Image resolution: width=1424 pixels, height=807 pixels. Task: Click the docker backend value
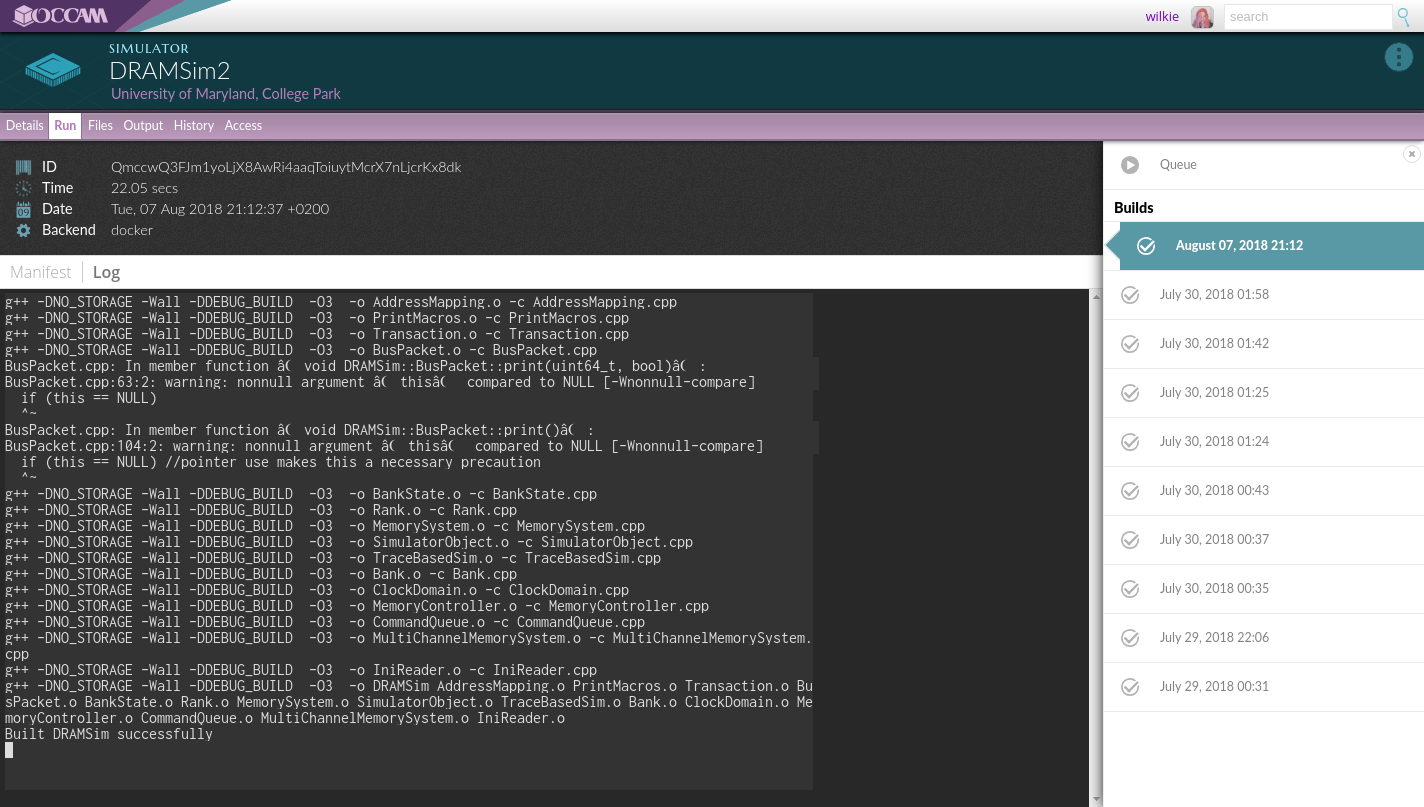132,230
